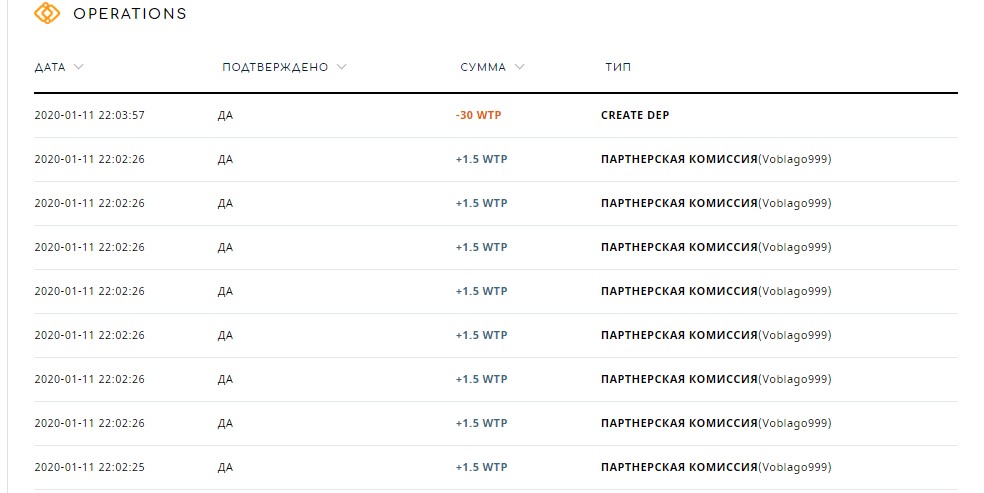984x493 pixels.
Task: Open Voblago999 partner link in last row
Action: (794, 467)
